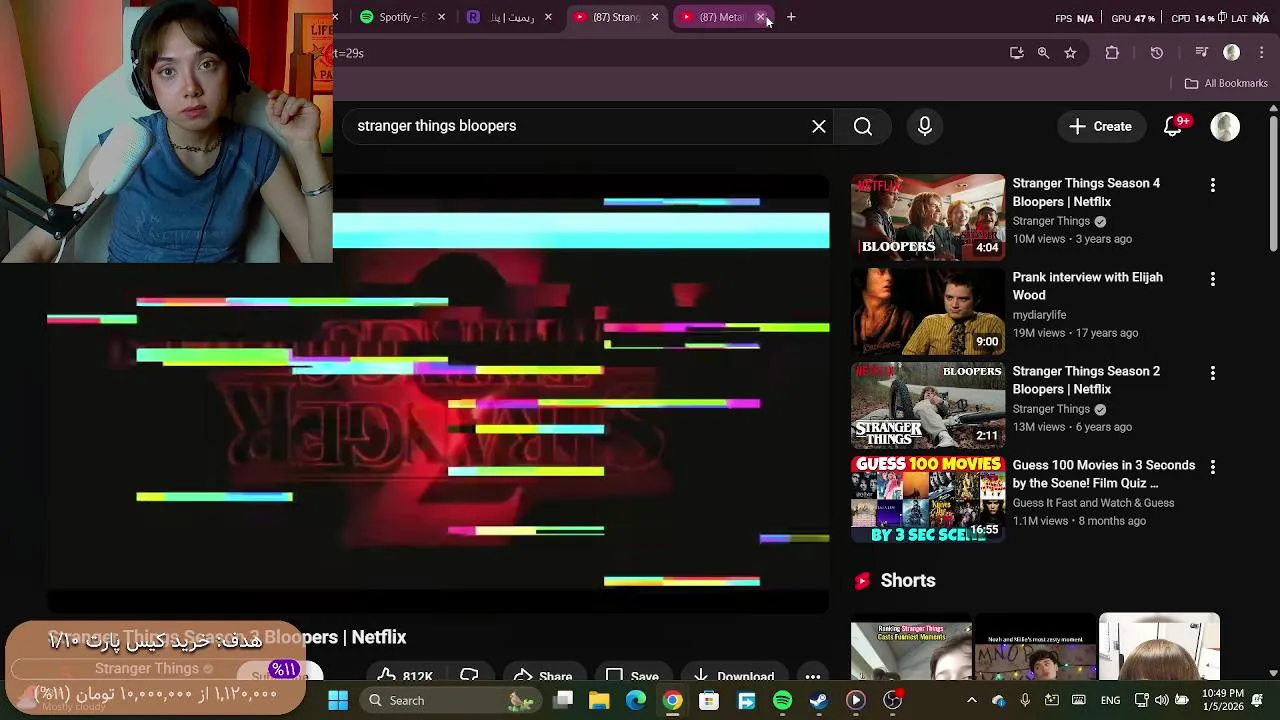Open Chrome three-dot menu

pyautogui.click(x=1261, y=53)
